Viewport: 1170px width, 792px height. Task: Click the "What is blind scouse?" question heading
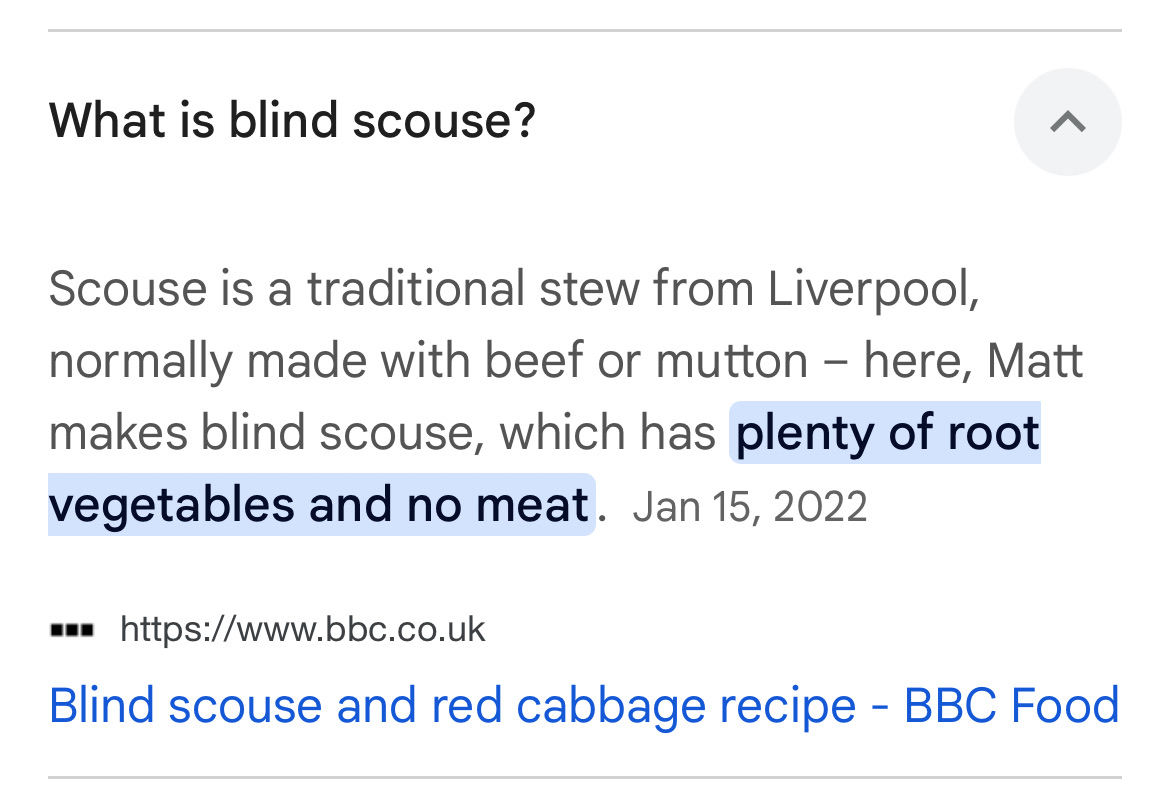(292, 121)
